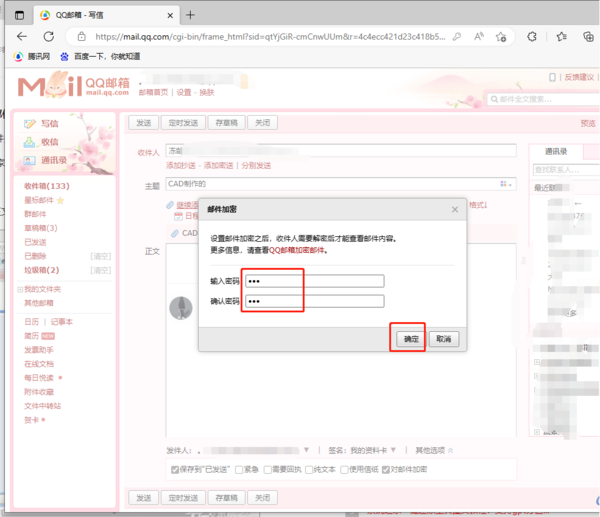Click the 写信 compose mail icon

[x=30, y=123]
